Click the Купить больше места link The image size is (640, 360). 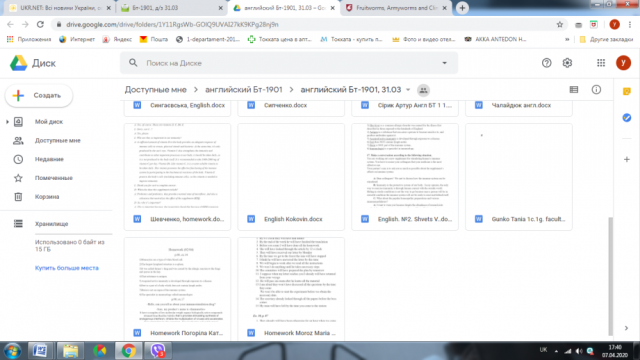coord(67,268)
